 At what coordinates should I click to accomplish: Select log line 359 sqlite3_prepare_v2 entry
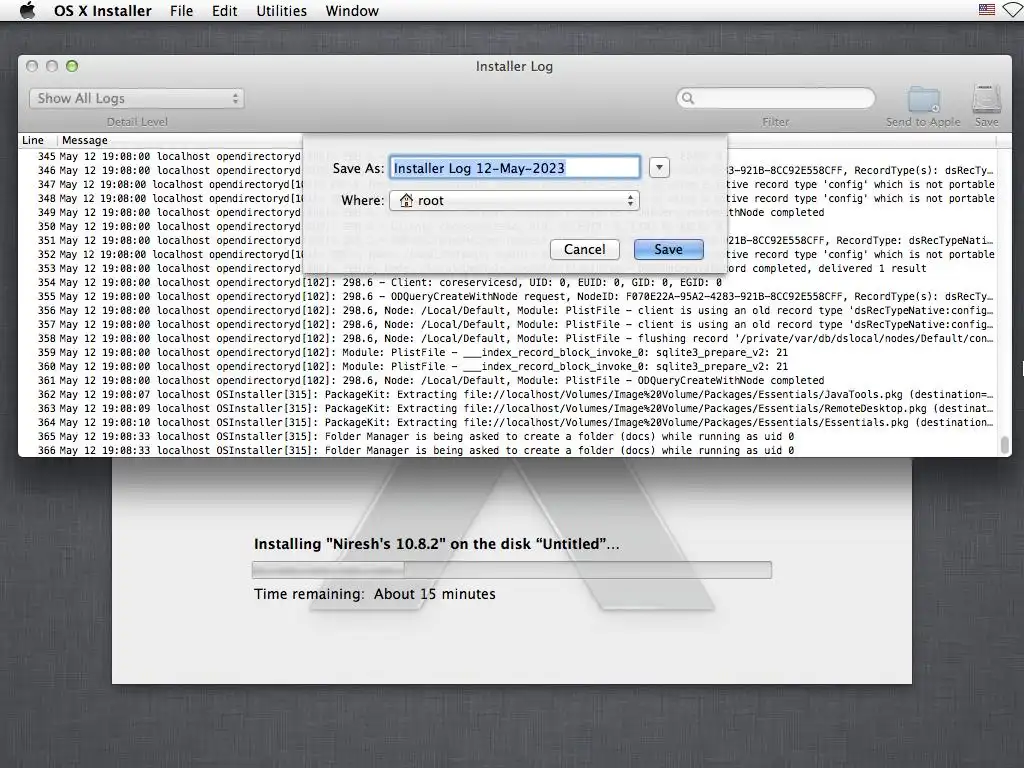(506, 353)
